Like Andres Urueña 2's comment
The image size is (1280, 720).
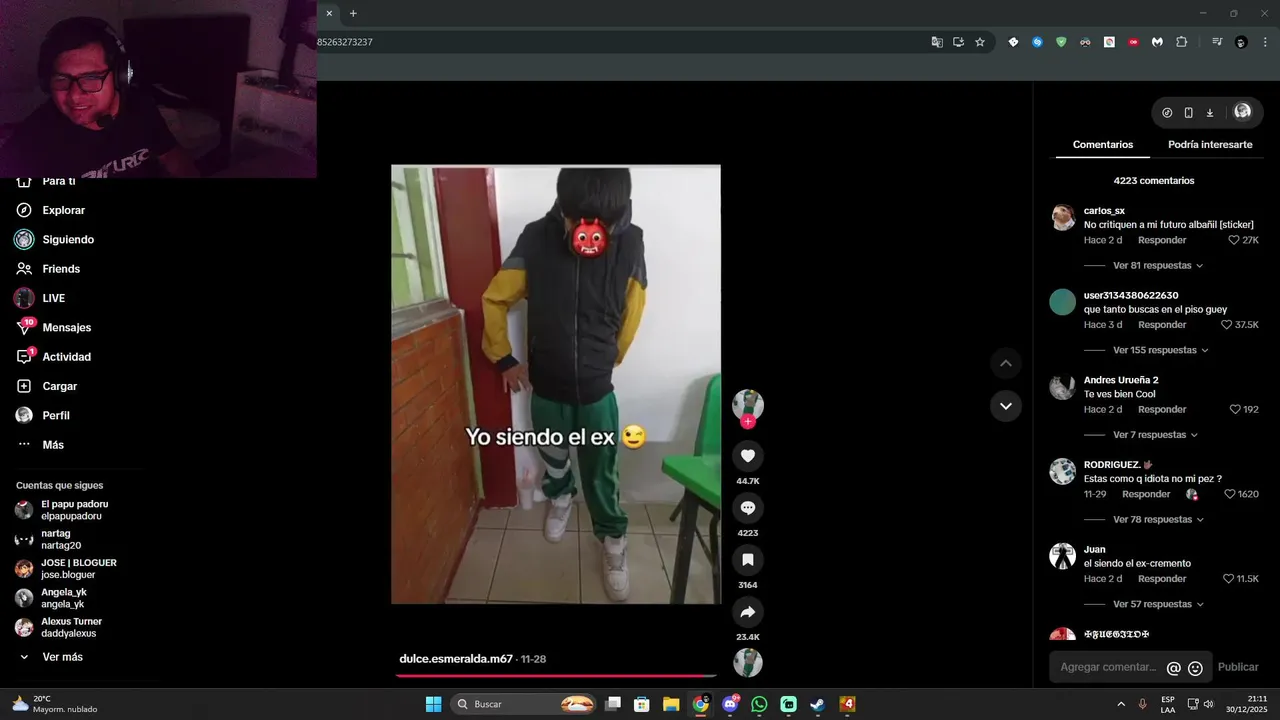1235,410
